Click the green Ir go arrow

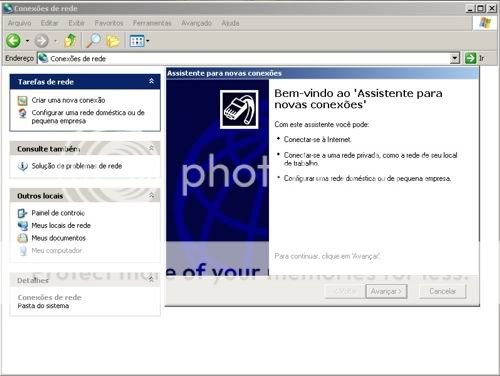point(470,58)
